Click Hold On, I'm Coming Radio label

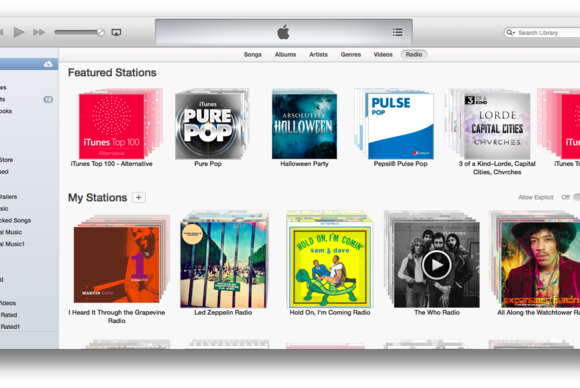[330, 313]
